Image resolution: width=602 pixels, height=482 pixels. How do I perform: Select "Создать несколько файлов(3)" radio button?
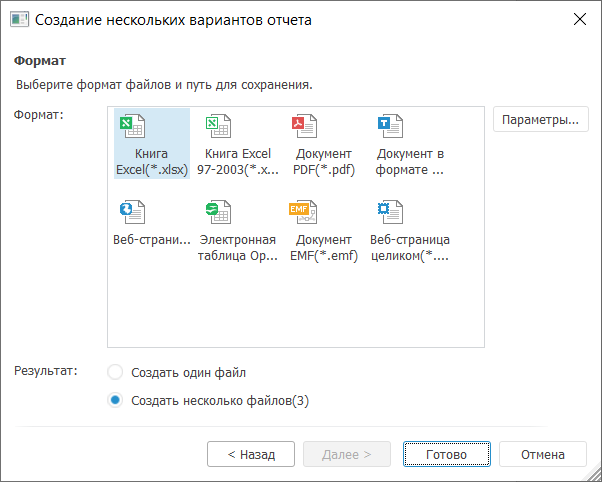point(115,401)
